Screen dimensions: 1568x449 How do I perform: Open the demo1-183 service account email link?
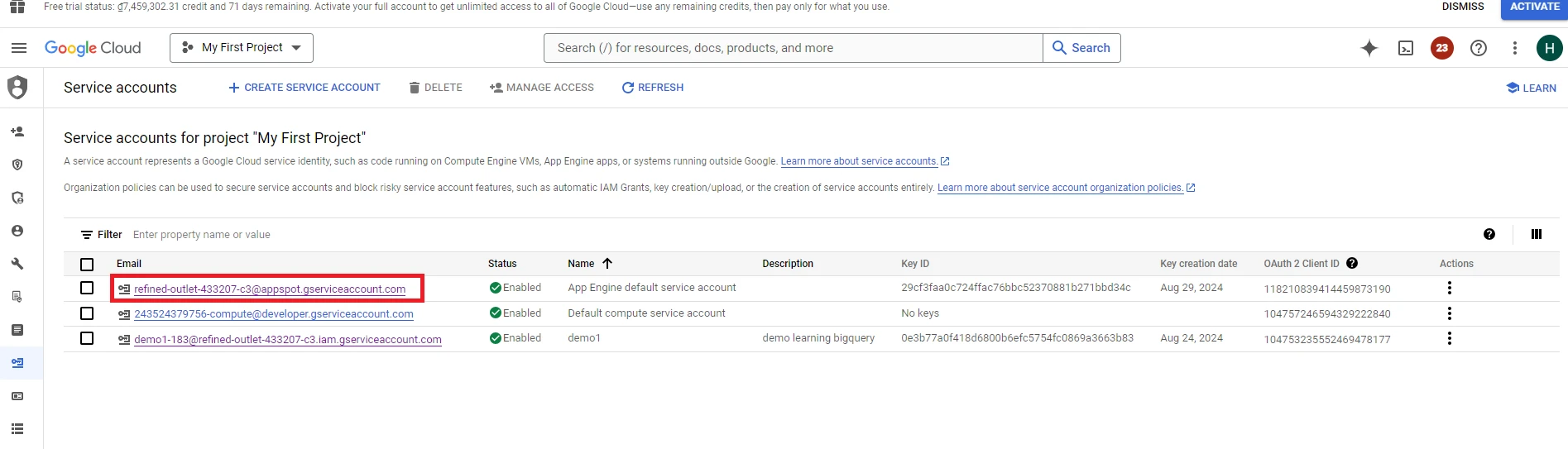tap(287, 339)
